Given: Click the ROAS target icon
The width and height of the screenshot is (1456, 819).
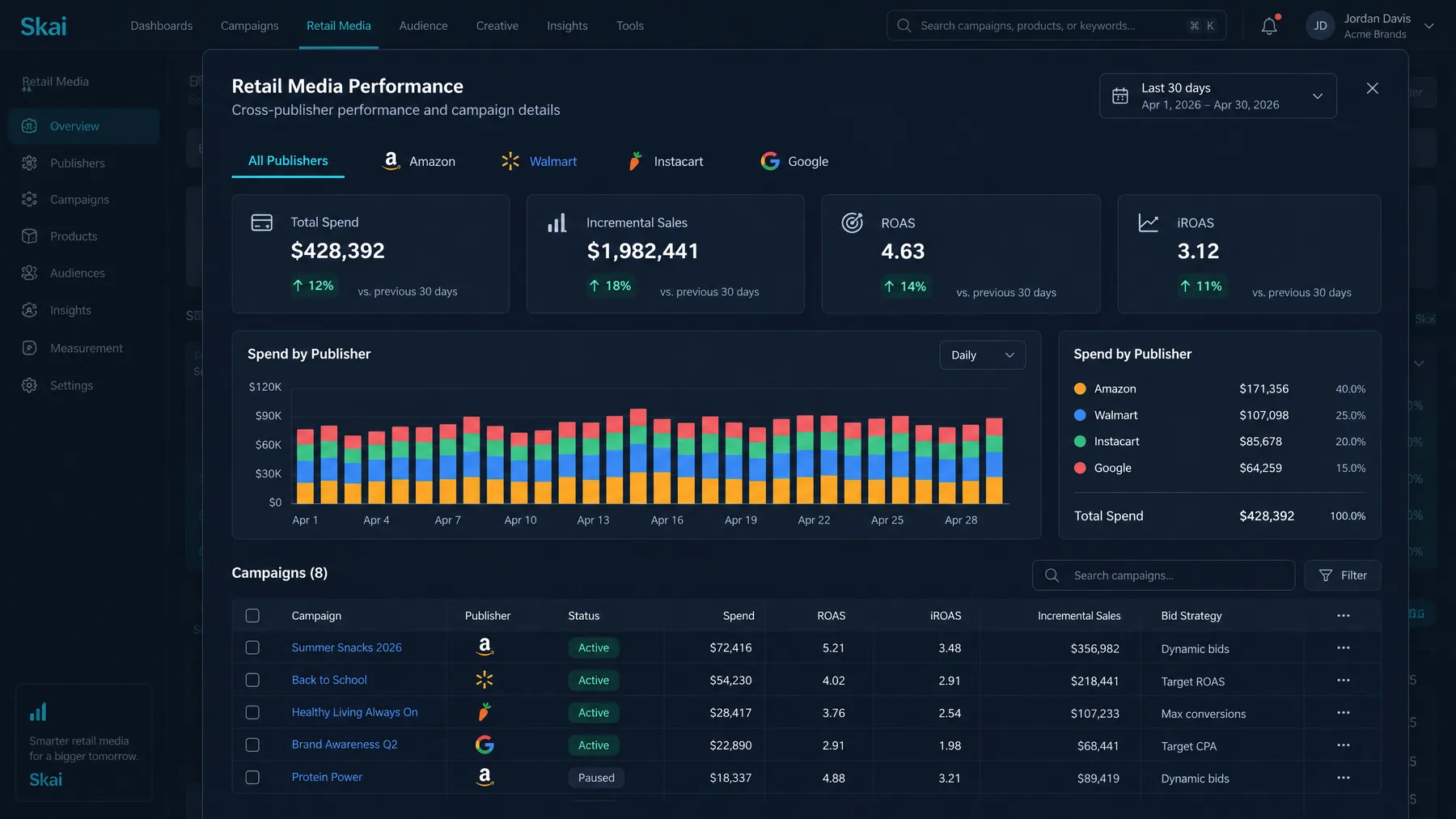Looking at the screenshot, I should 853,223.
